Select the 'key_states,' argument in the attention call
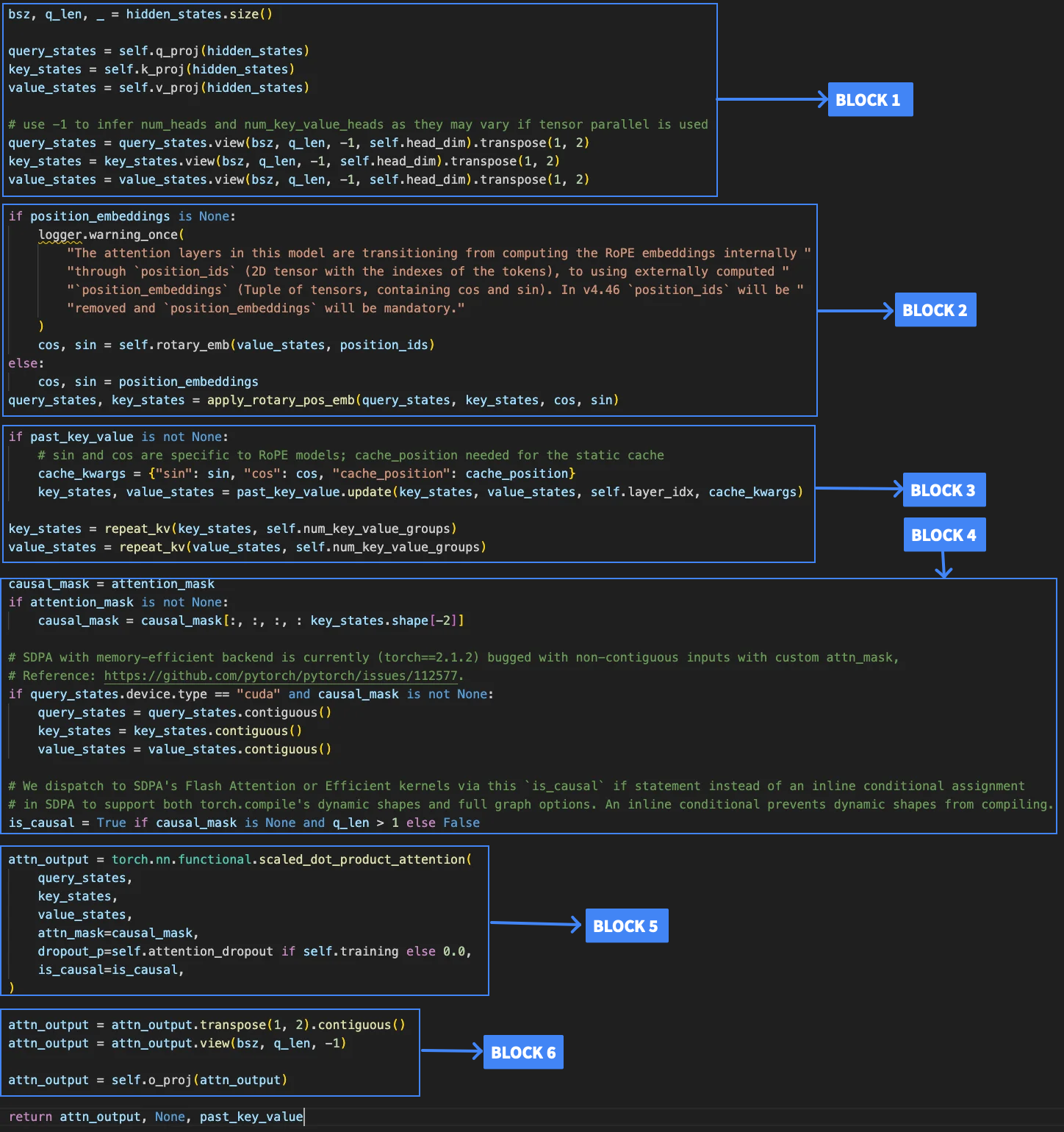Viewport: 1064px width, 1132px height. tap(78, 896)
